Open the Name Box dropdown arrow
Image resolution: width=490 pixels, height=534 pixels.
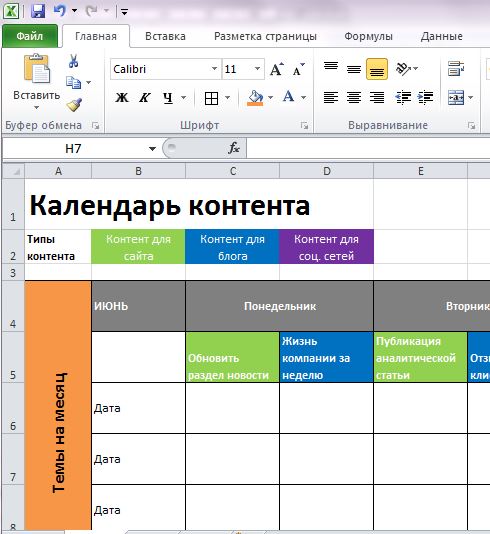click(x=152, y=148)
